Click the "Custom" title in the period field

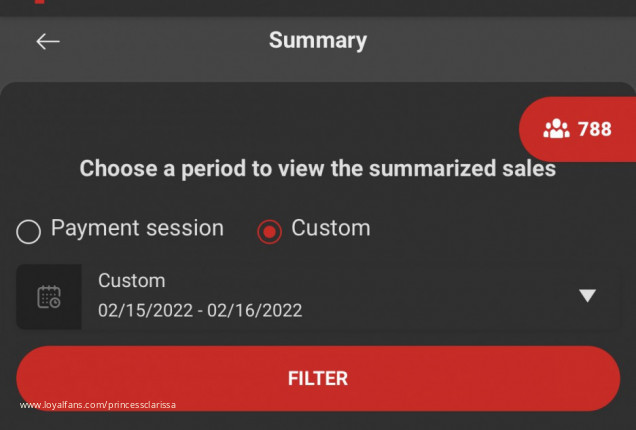click(131, 281)
